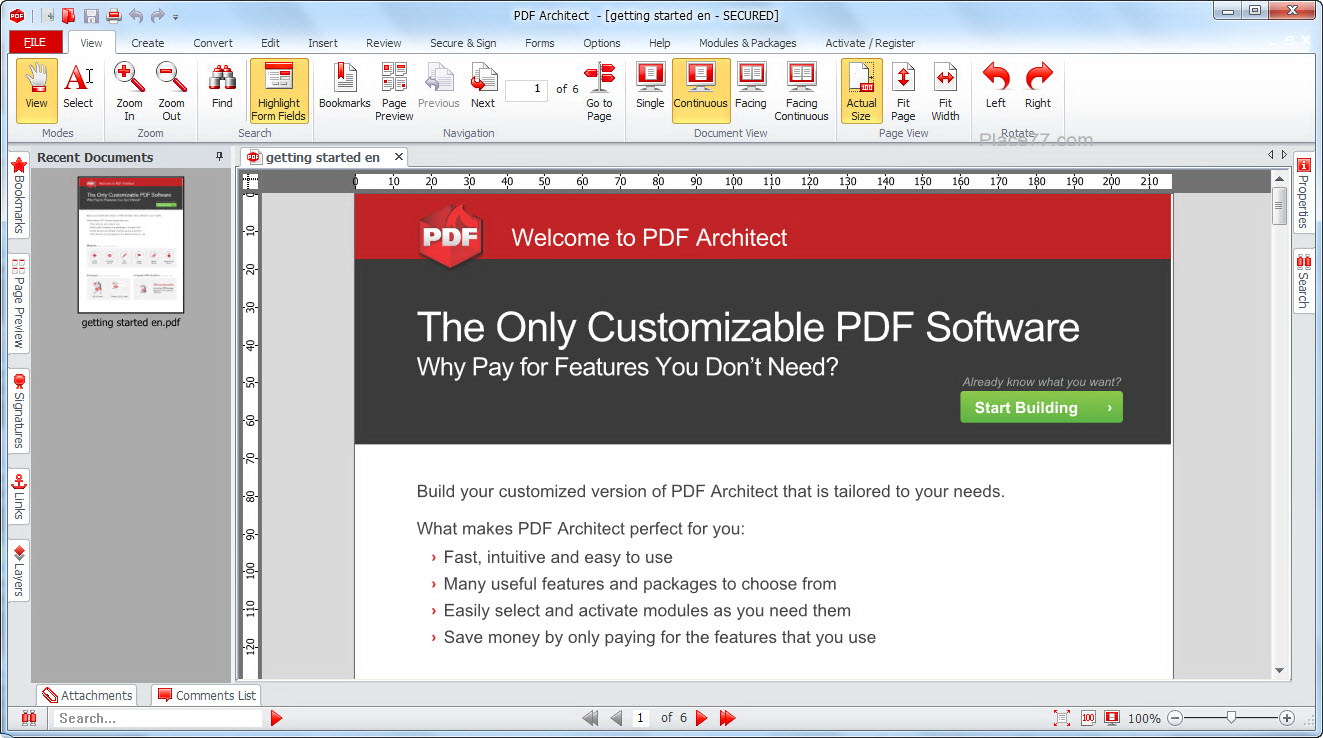Switch to the Review ribbon tab
This screenshot has width=1323, height=738.
pos(384,43)
